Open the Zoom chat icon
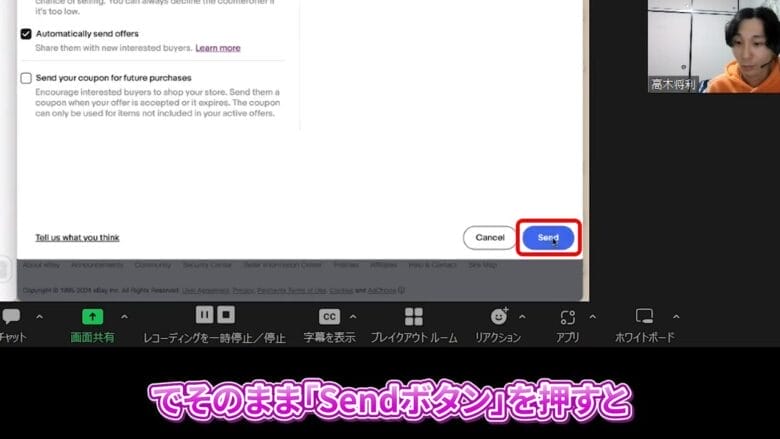Viewport: 780px width, 439px height. tap(11, 316)
